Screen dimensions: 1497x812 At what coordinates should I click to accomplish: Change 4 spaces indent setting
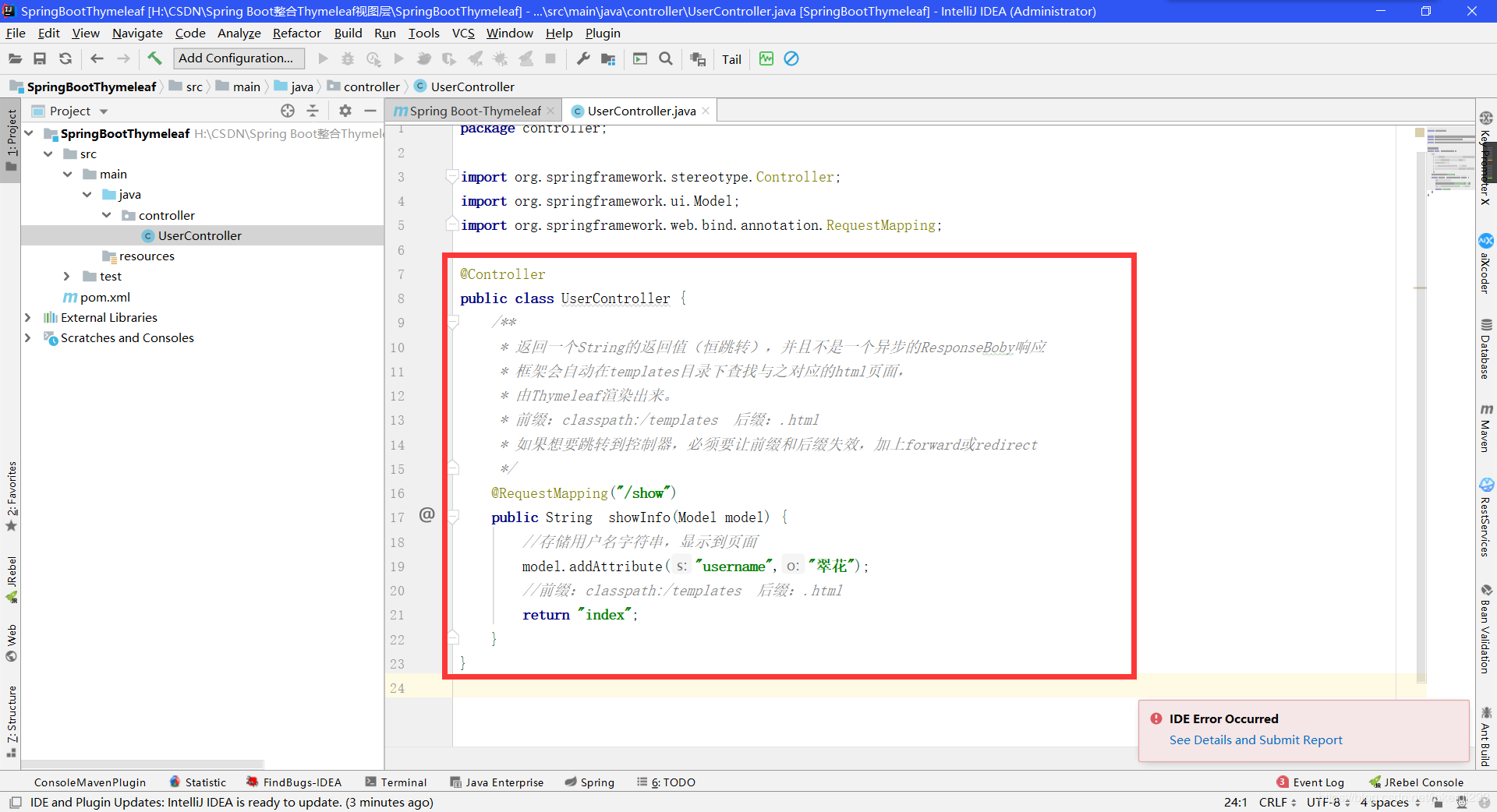[x=1390, y=802]
